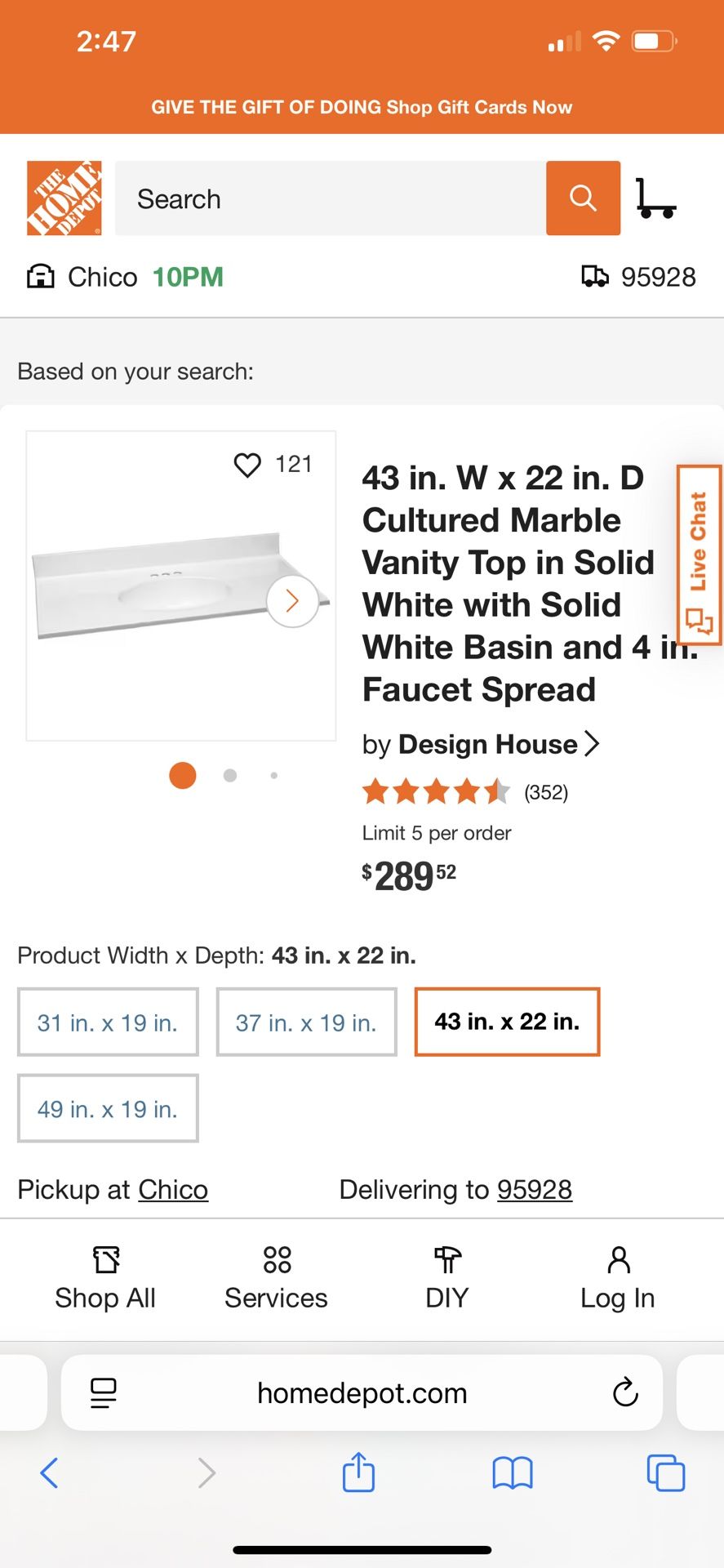724x1568 pixels.
Task: Tap the store pickup icon next to Chico
Action: (x=40, y=277)
